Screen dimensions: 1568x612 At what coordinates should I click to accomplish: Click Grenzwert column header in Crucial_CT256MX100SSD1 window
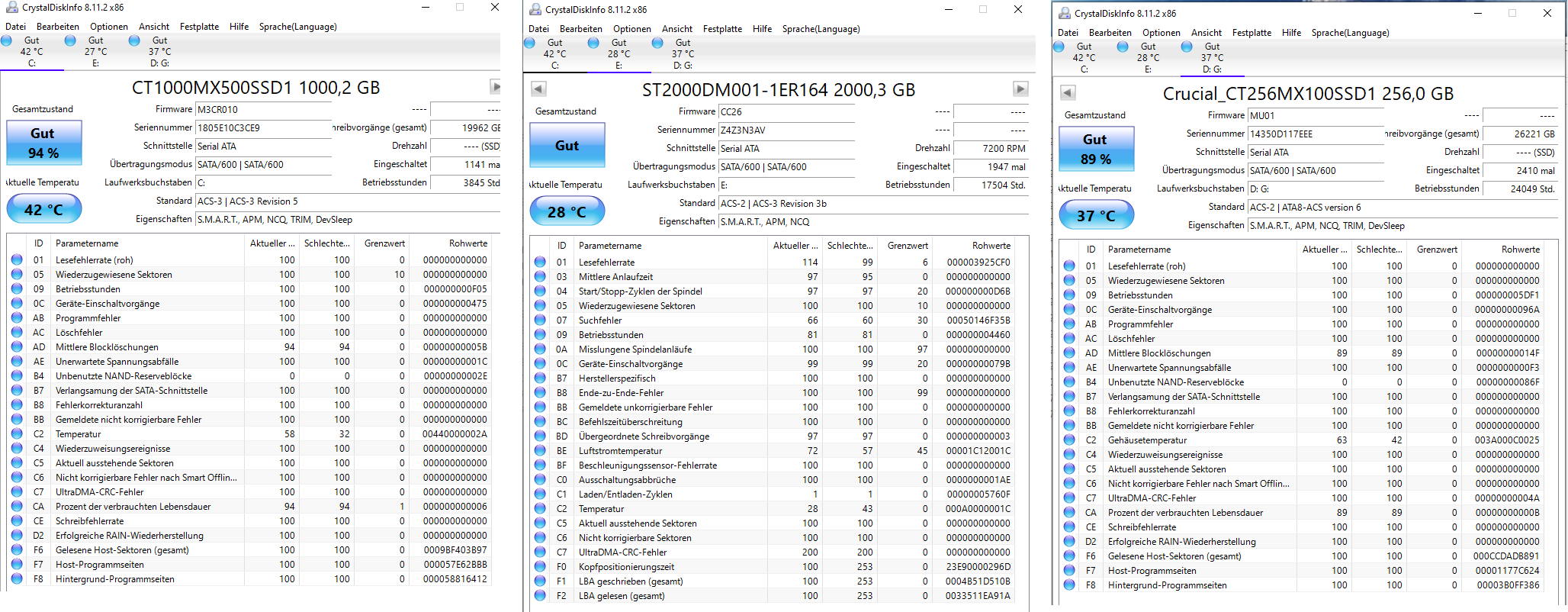pyautogui.click(x=1433, y=250)
